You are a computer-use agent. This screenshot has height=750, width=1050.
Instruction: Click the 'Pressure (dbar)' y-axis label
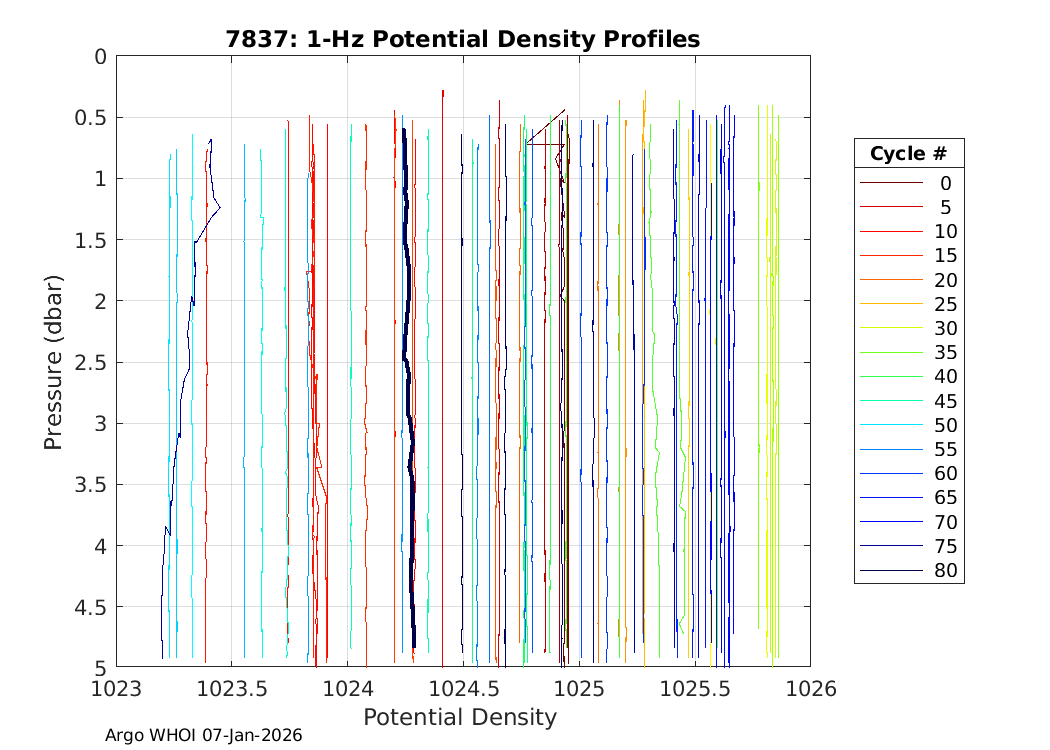coord(54,361)
